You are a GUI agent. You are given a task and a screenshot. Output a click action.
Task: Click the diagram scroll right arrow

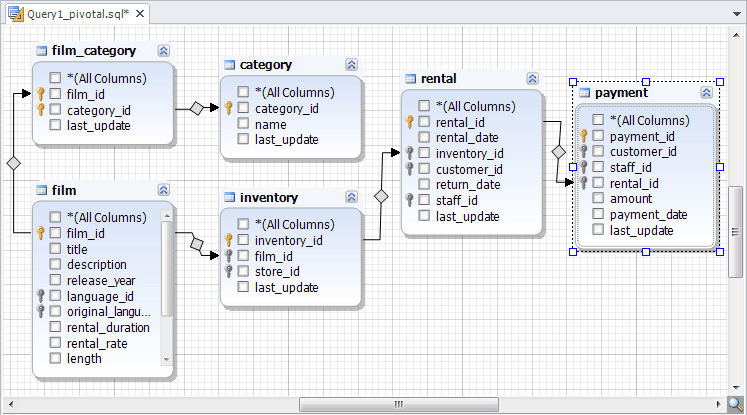tap(718, 405)
